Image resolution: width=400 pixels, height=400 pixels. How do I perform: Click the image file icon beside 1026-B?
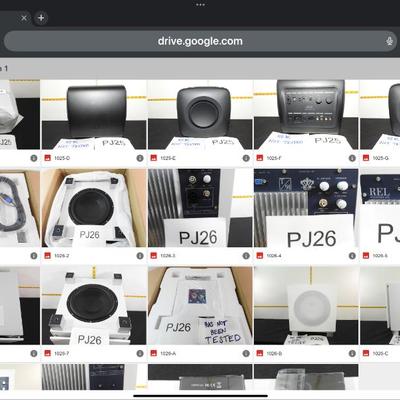click(260, 353)
